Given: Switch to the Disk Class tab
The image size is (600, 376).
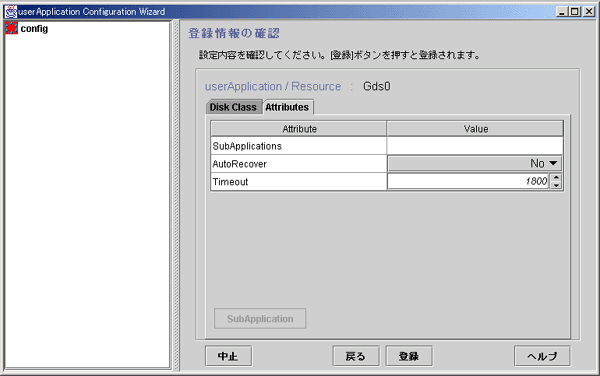Looking at the screenshot, I should tap(233, 107).
